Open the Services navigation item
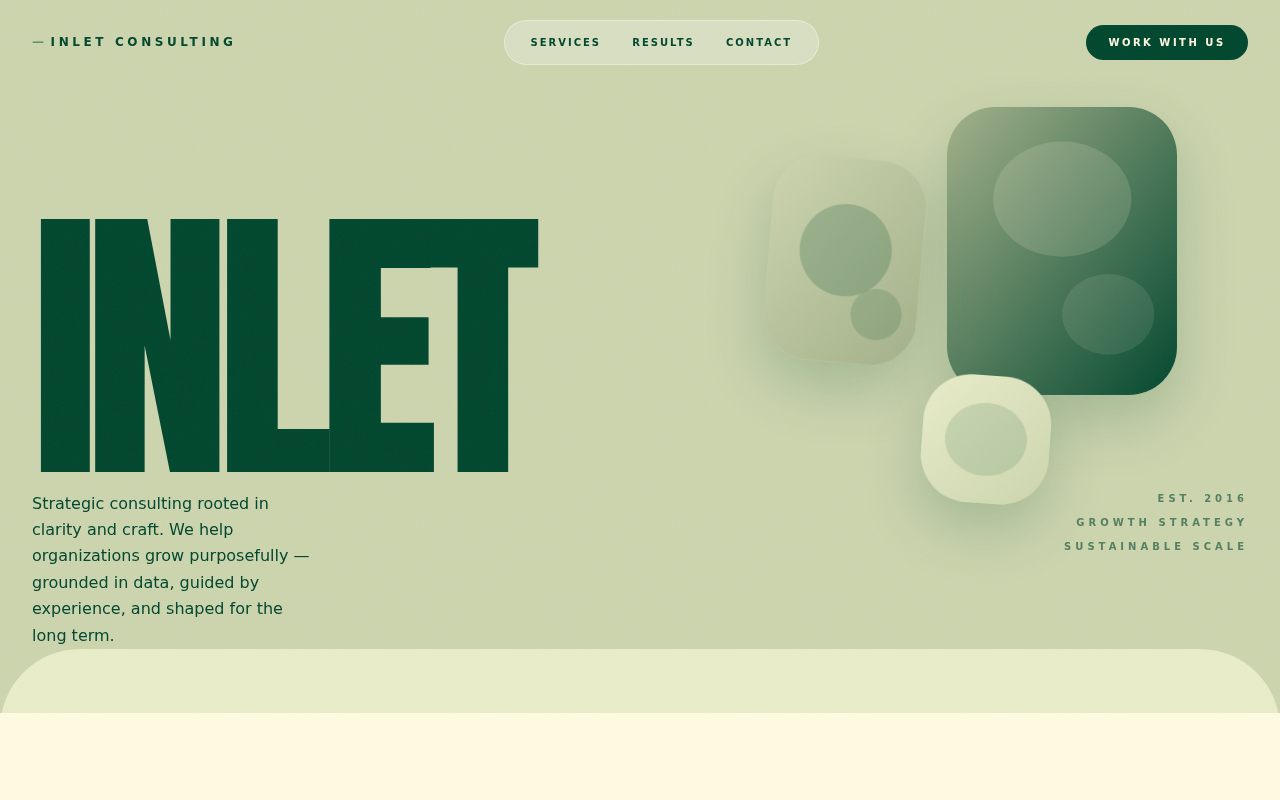The height and width of the screenshot is (800, 1280). (x=566, y=43)
